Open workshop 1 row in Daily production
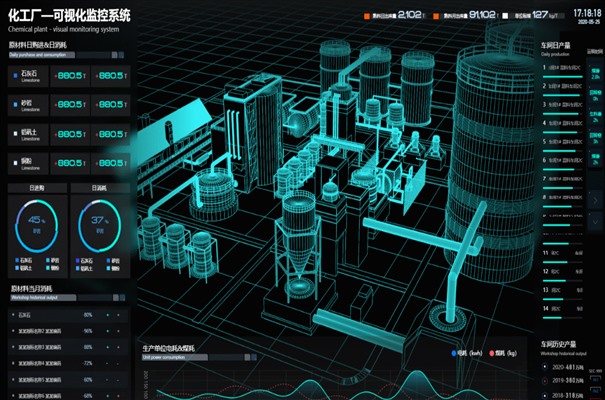 (x=563, y=70)
